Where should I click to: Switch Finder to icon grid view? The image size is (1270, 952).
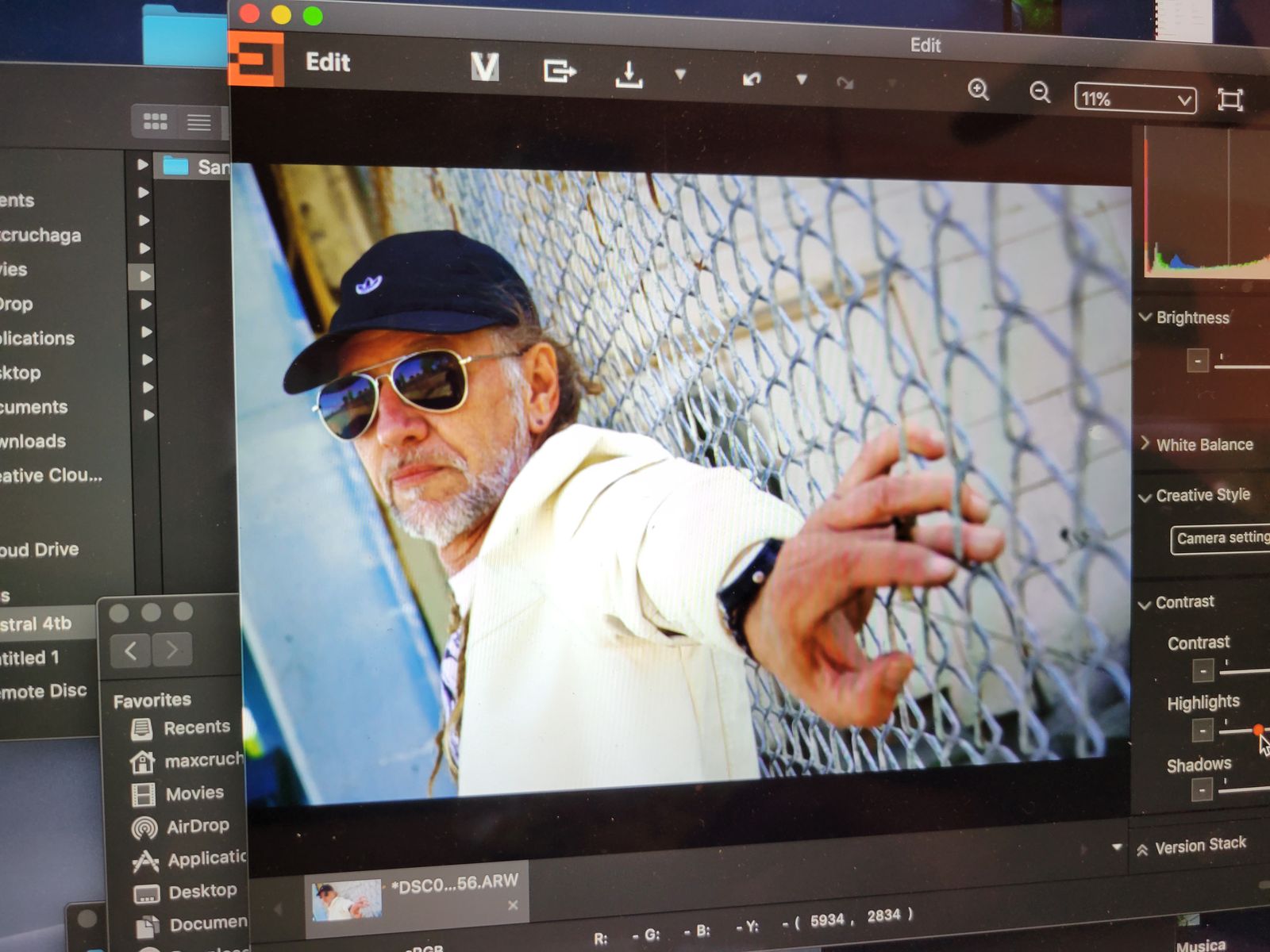pos(155,121)
